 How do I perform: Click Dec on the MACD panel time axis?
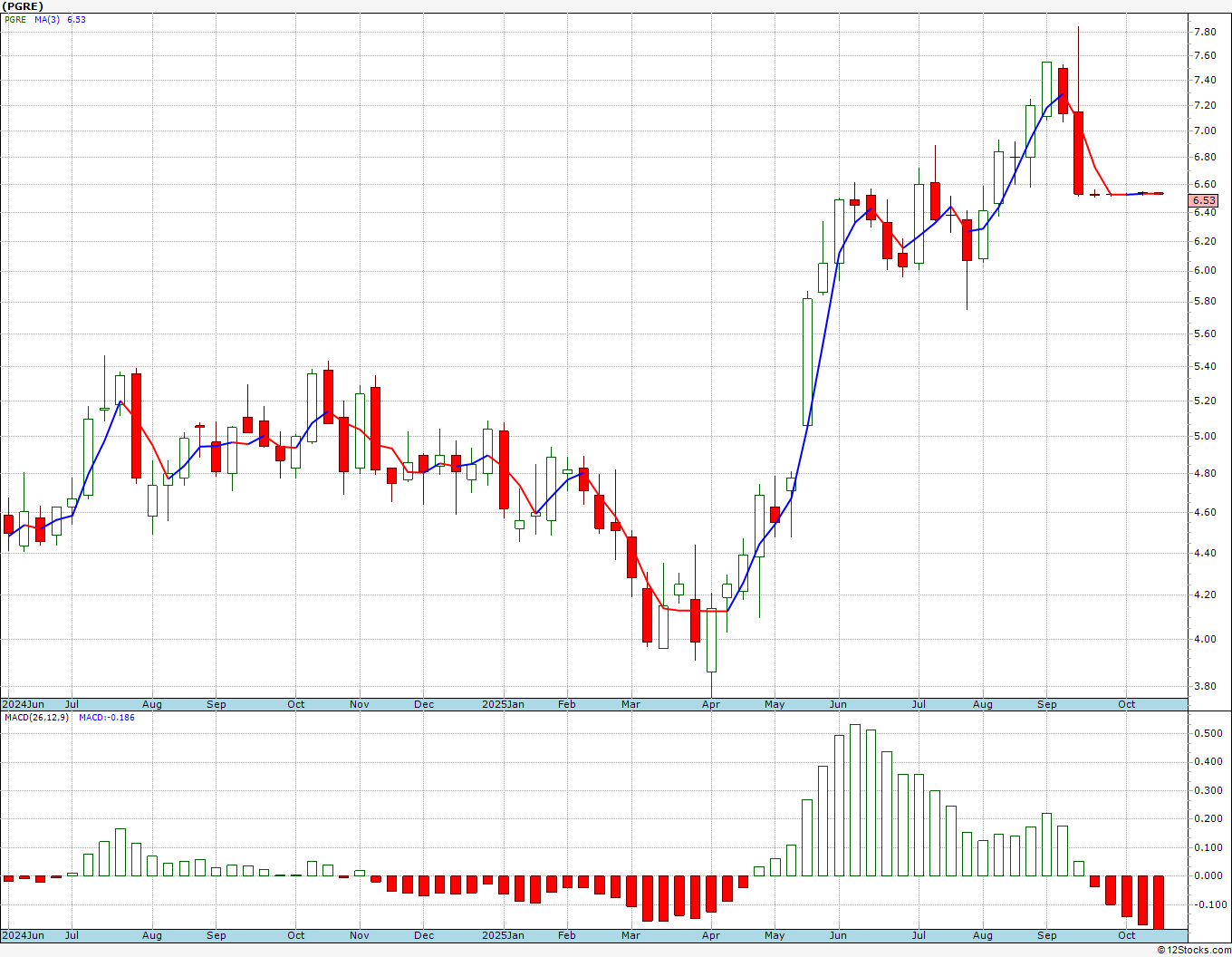[424, 935]
